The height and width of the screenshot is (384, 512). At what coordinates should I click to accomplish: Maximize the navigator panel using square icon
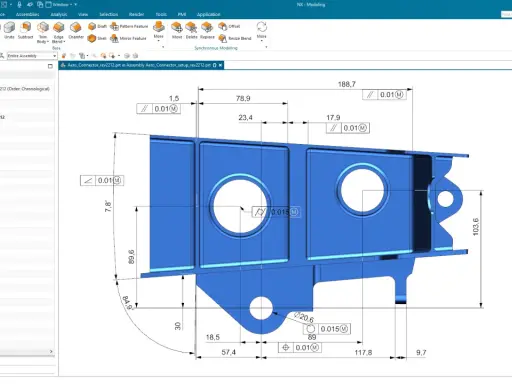pos(50,66)
